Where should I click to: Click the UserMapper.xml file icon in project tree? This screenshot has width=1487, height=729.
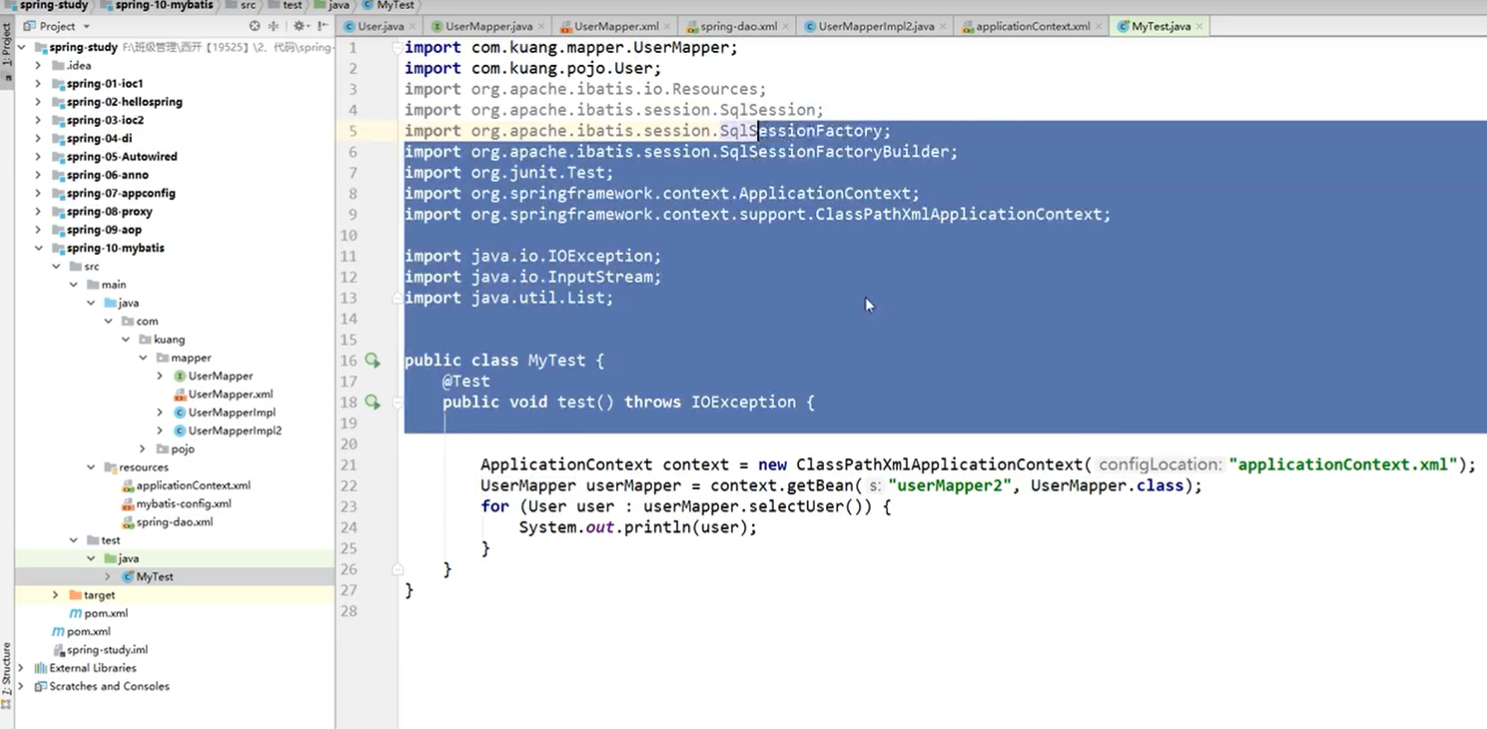[180, 394]
